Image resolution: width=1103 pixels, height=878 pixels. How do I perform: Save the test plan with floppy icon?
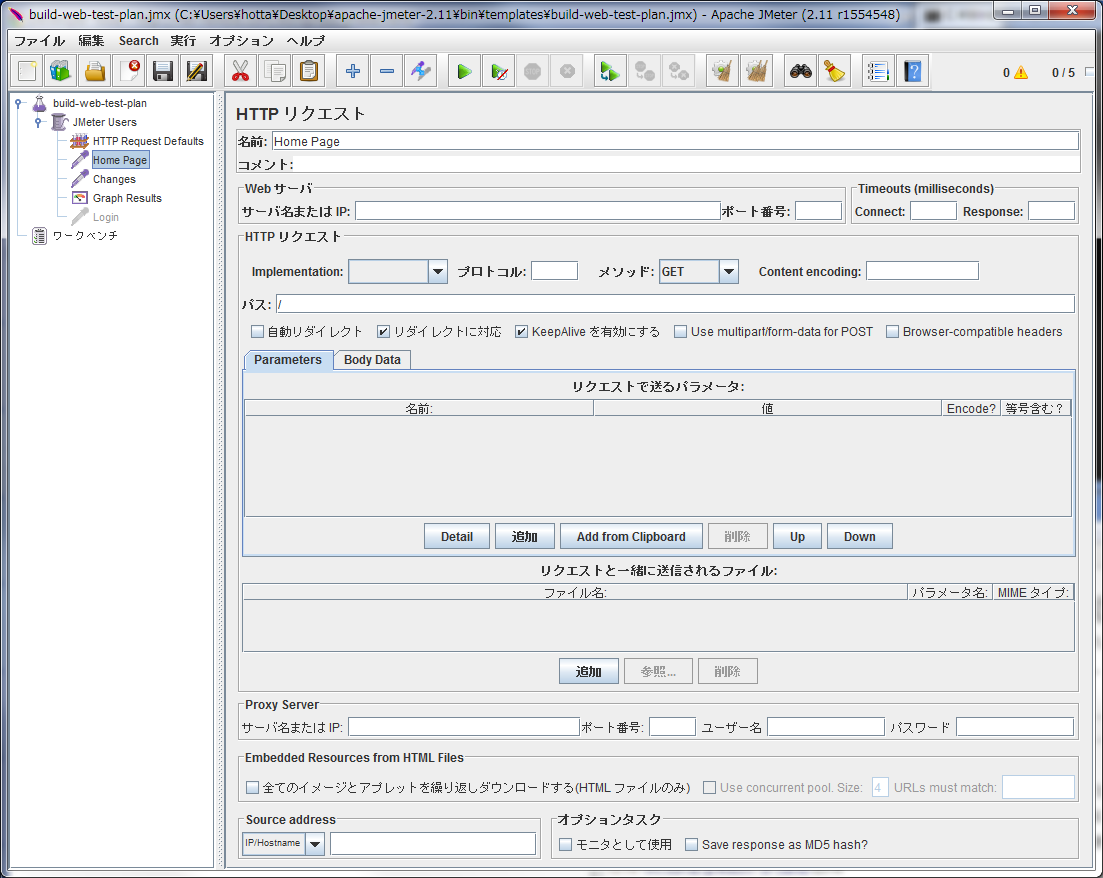(162, 71)
